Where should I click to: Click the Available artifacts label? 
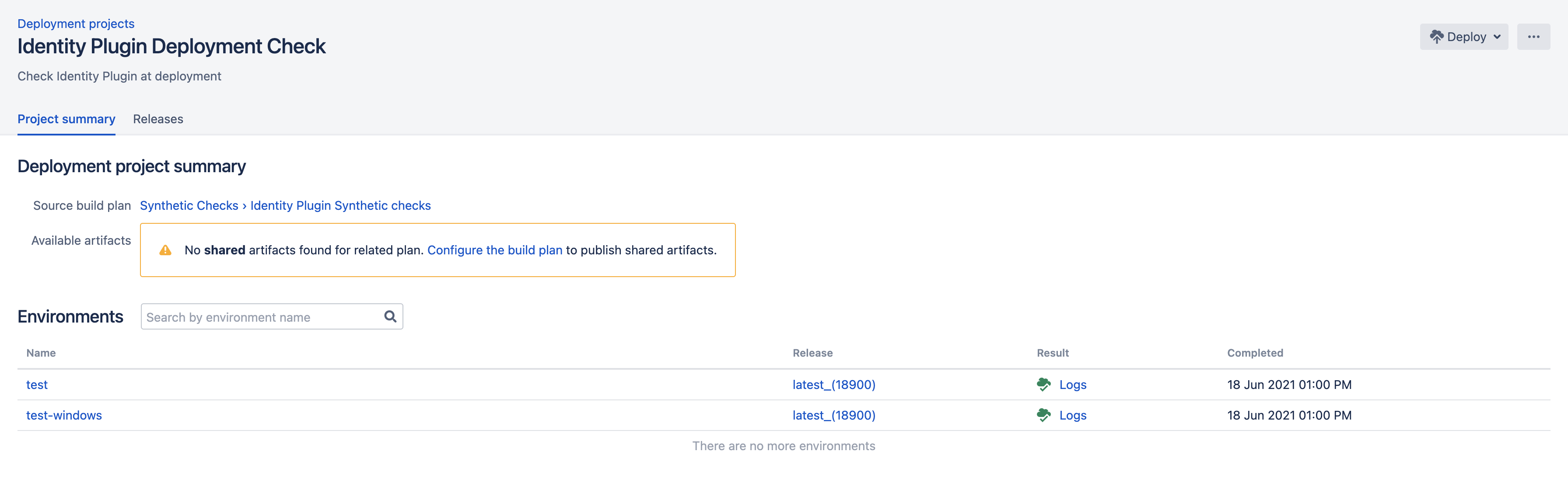click(x=81, y=240)
